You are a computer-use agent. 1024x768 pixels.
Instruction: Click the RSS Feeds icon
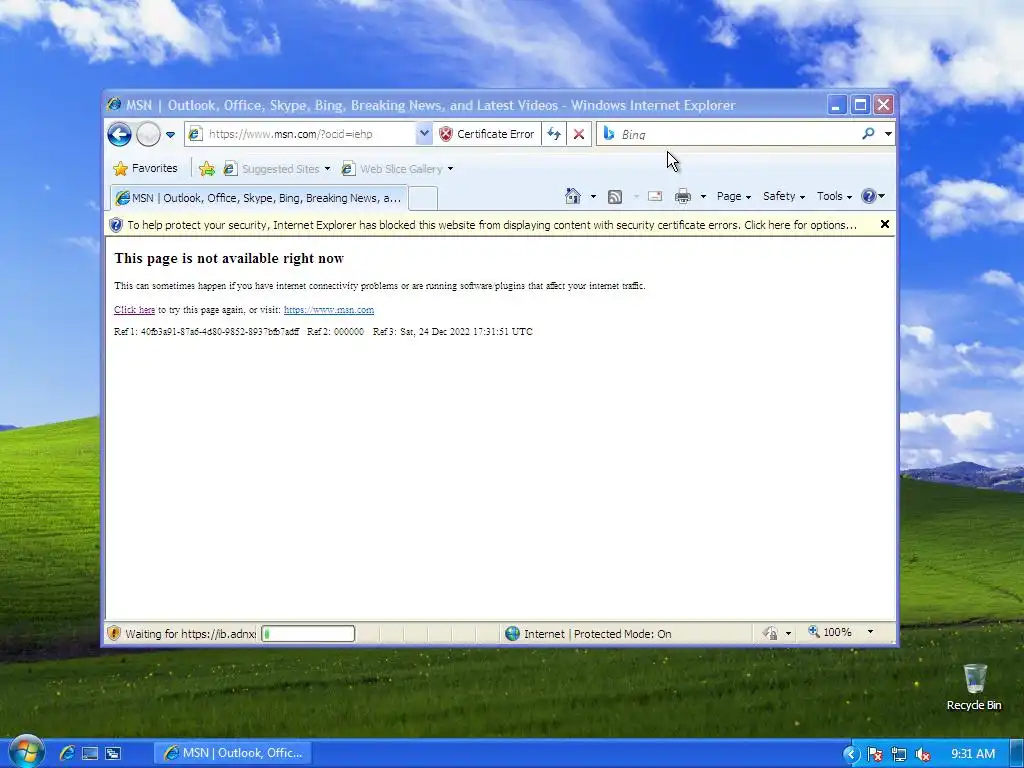(x=615, y=197)
